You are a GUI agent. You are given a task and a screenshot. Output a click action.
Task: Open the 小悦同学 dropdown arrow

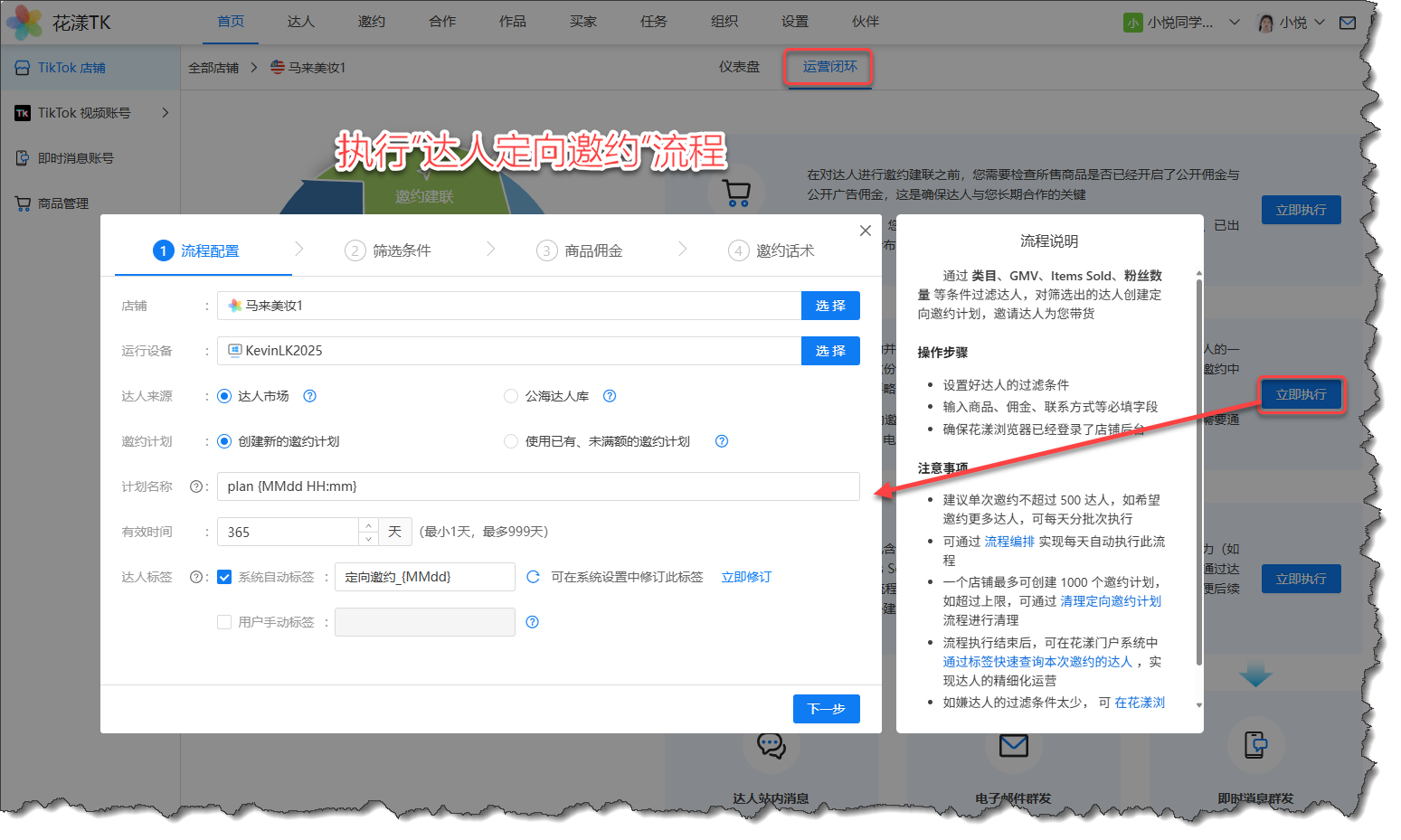coord(1234,23)
